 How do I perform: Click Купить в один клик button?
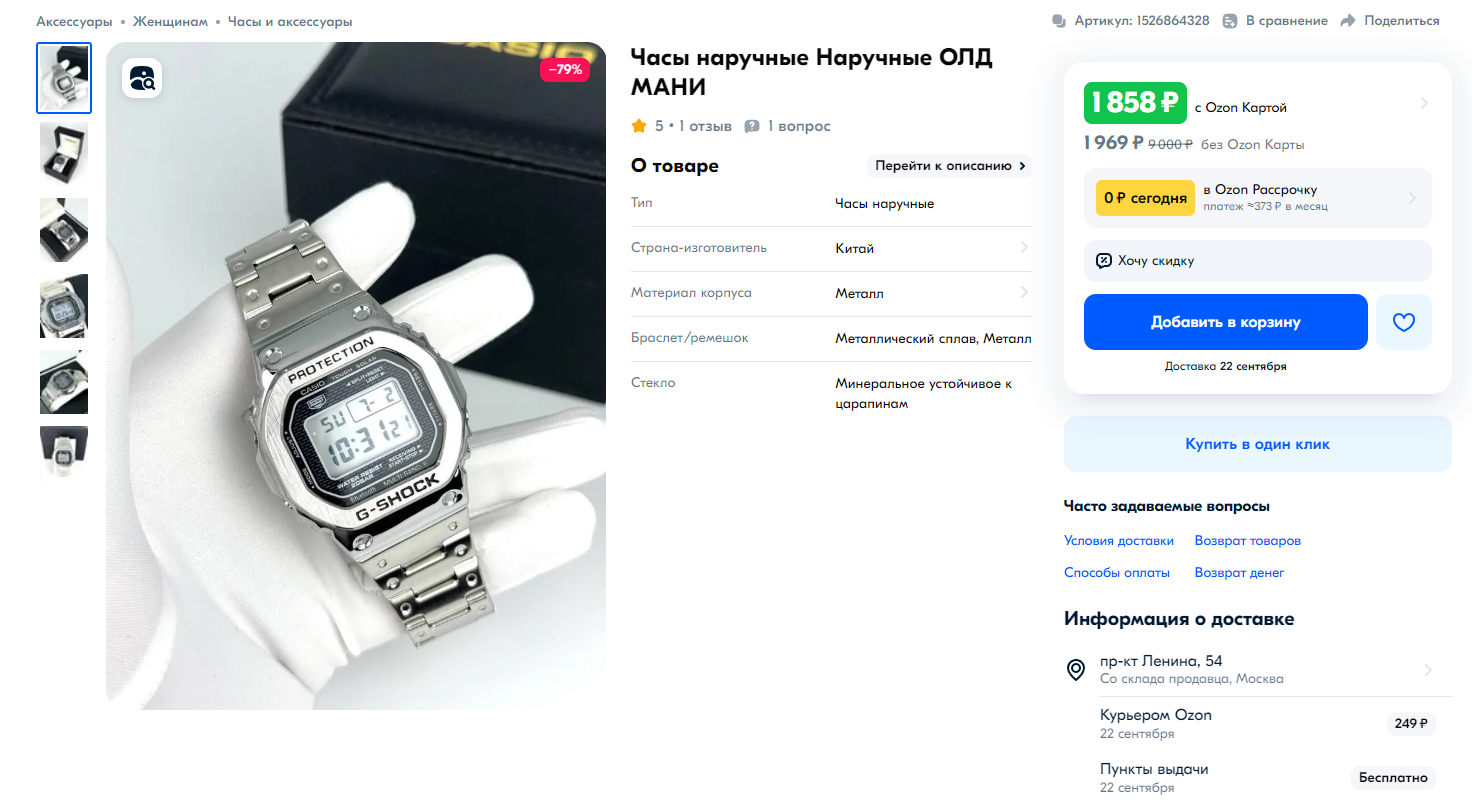[x=1258, y=444]
